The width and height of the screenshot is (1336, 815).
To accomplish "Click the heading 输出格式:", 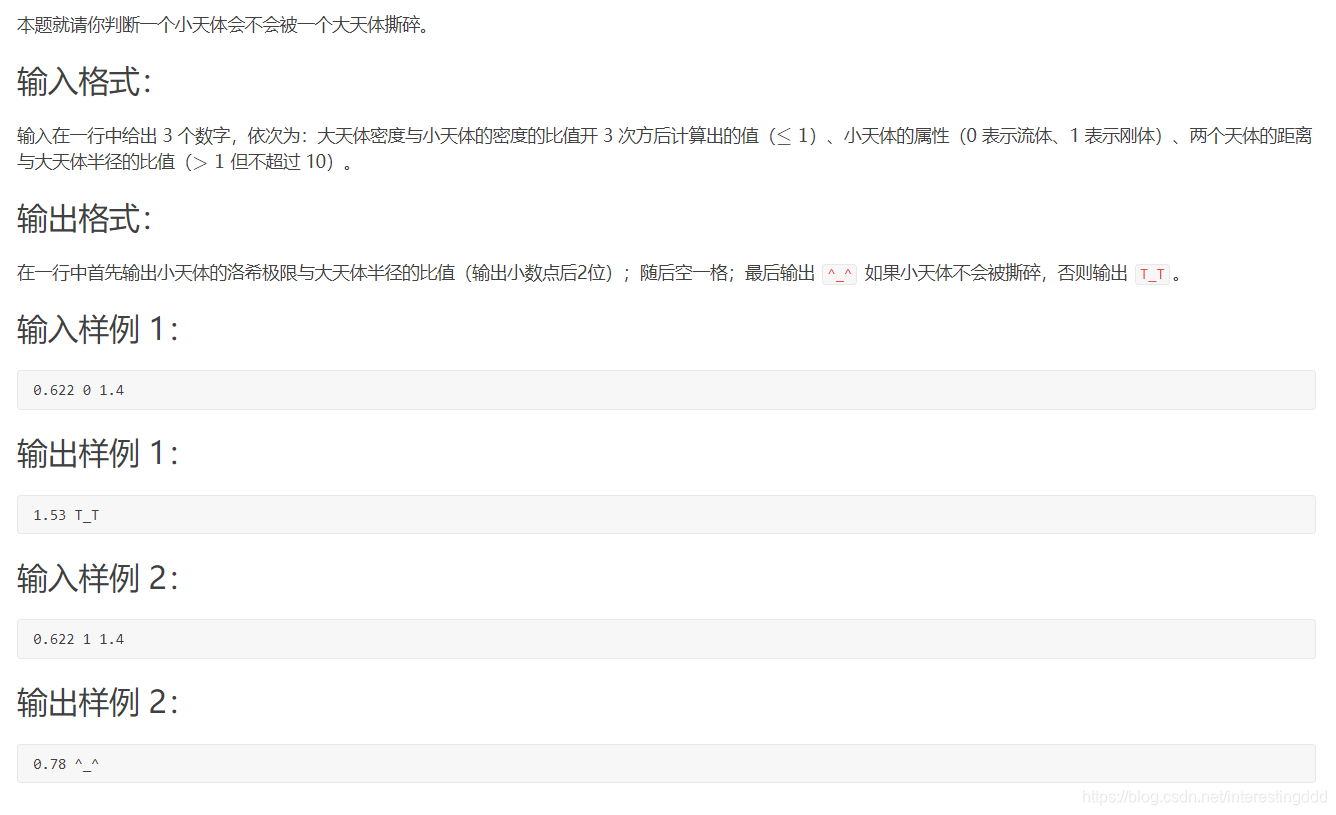I will pyautogui.click(x=85, y=219).
